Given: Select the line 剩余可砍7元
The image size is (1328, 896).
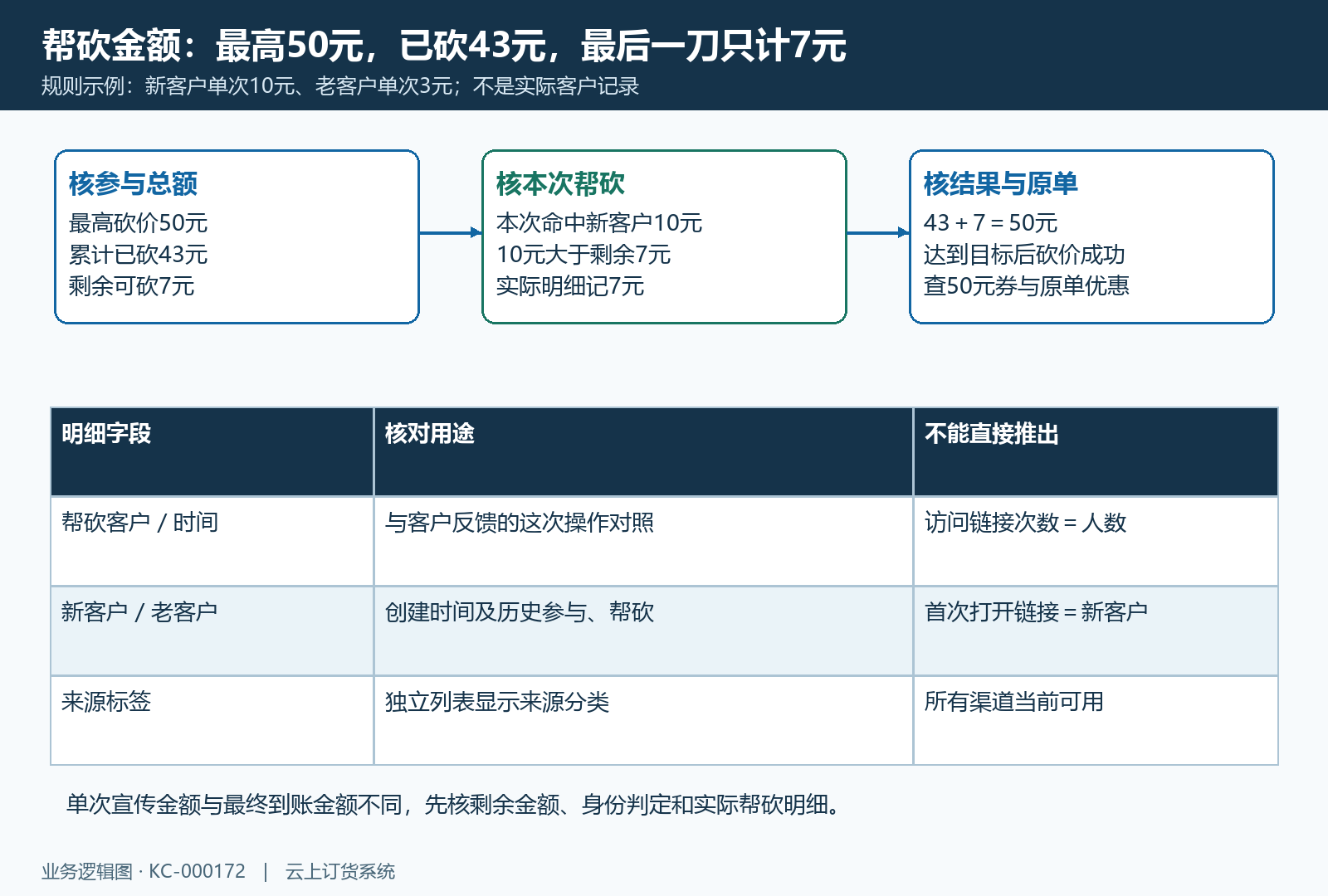Looking at the screenshot, I should [131, 285].
